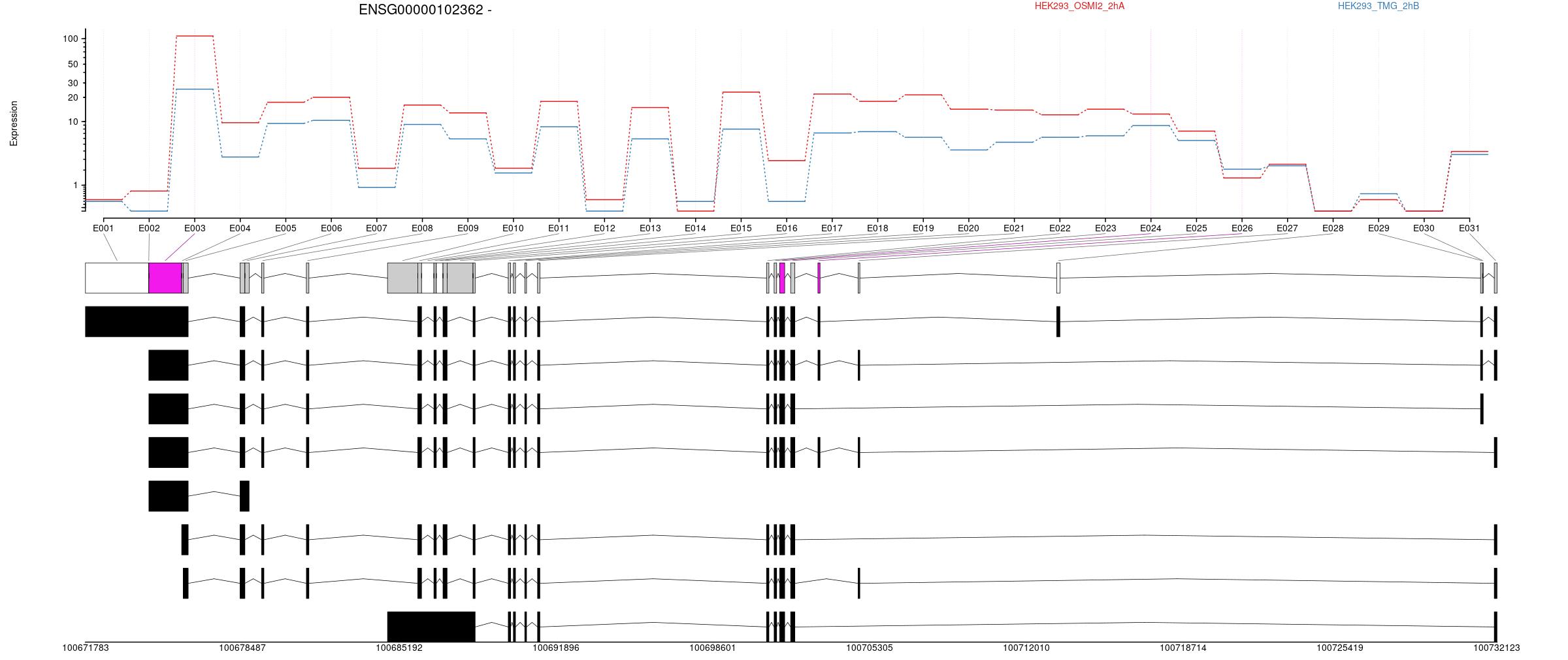Screen dimensions: 1568x660
Task: Click y-axis tick value 100
Action: click(x=71, y=39)
